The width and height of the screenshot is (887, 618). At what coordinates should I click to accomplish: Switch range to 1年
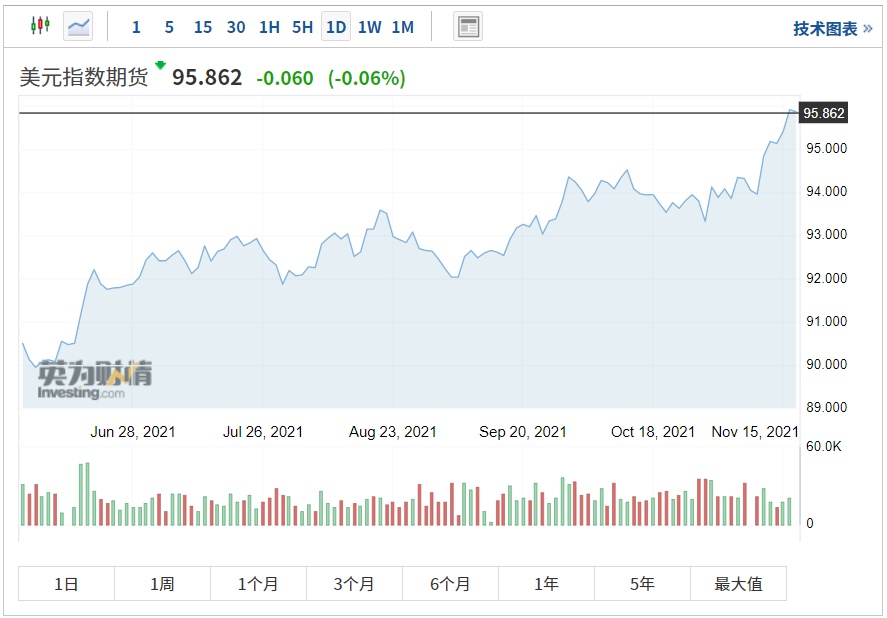click(x=546, y=584)
